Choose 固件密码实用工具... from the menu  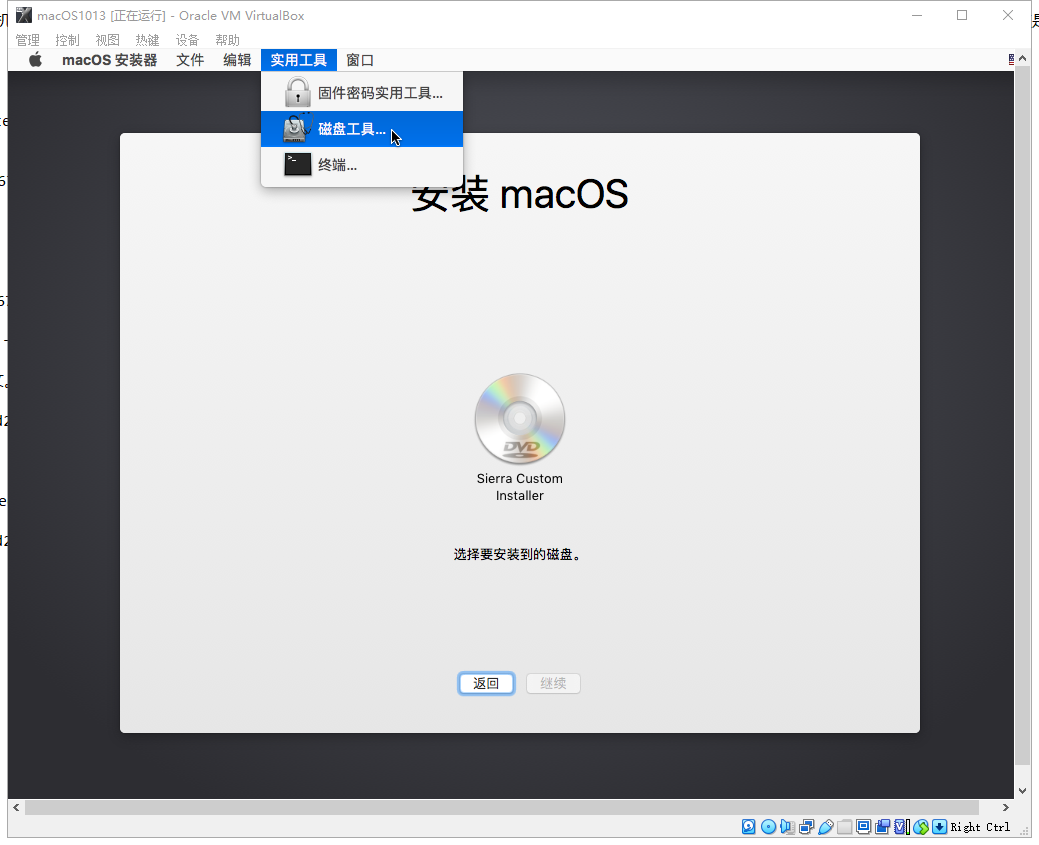(x=362, y=93)
